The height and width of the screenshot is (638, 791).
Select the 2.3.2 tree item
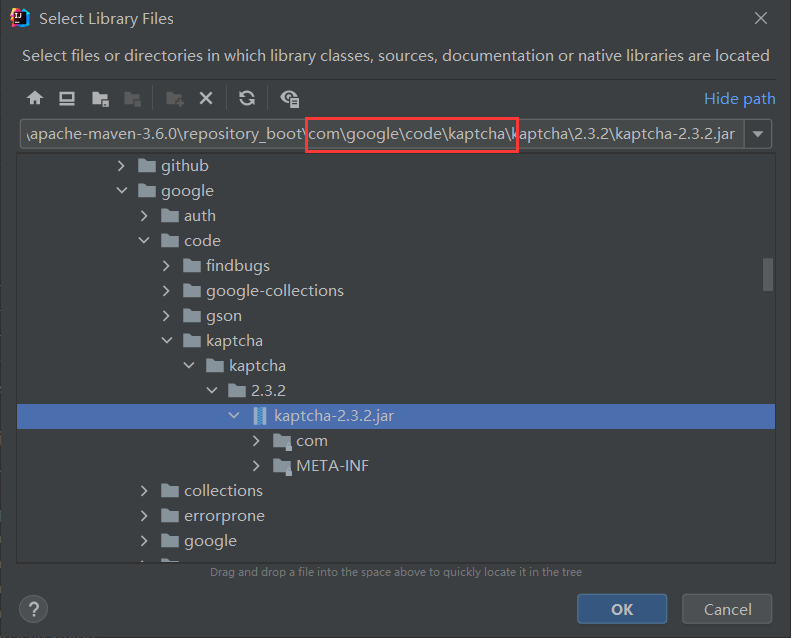(268, 390)
